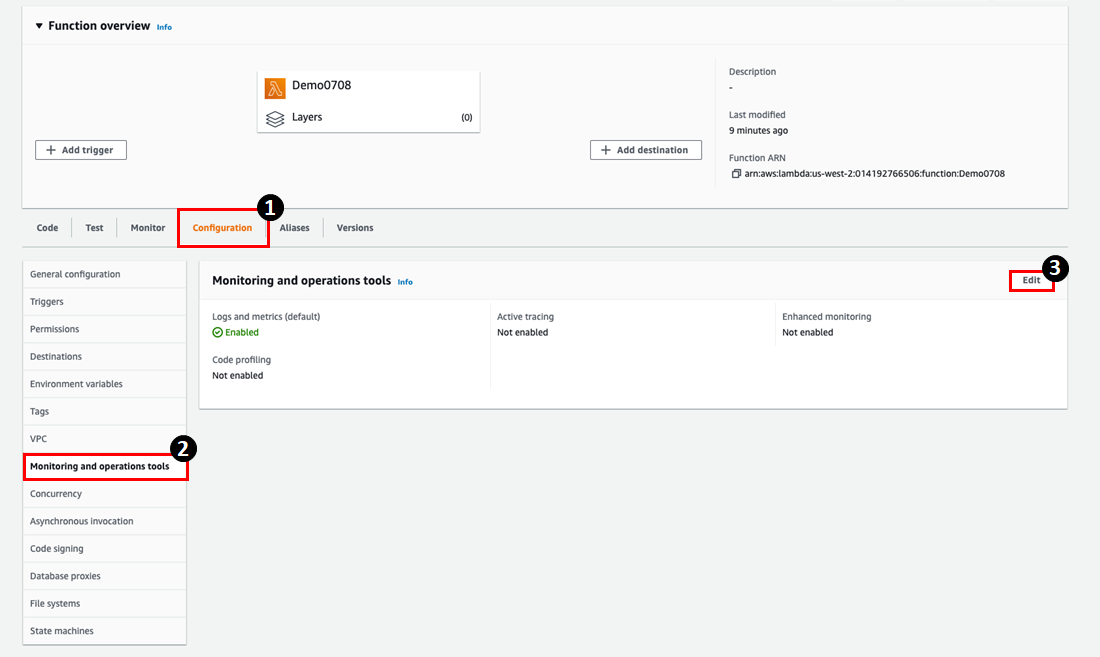Click Info next to Monitoring and operations tools
This screenshot has width=1100, height=657.
(405, 281)
